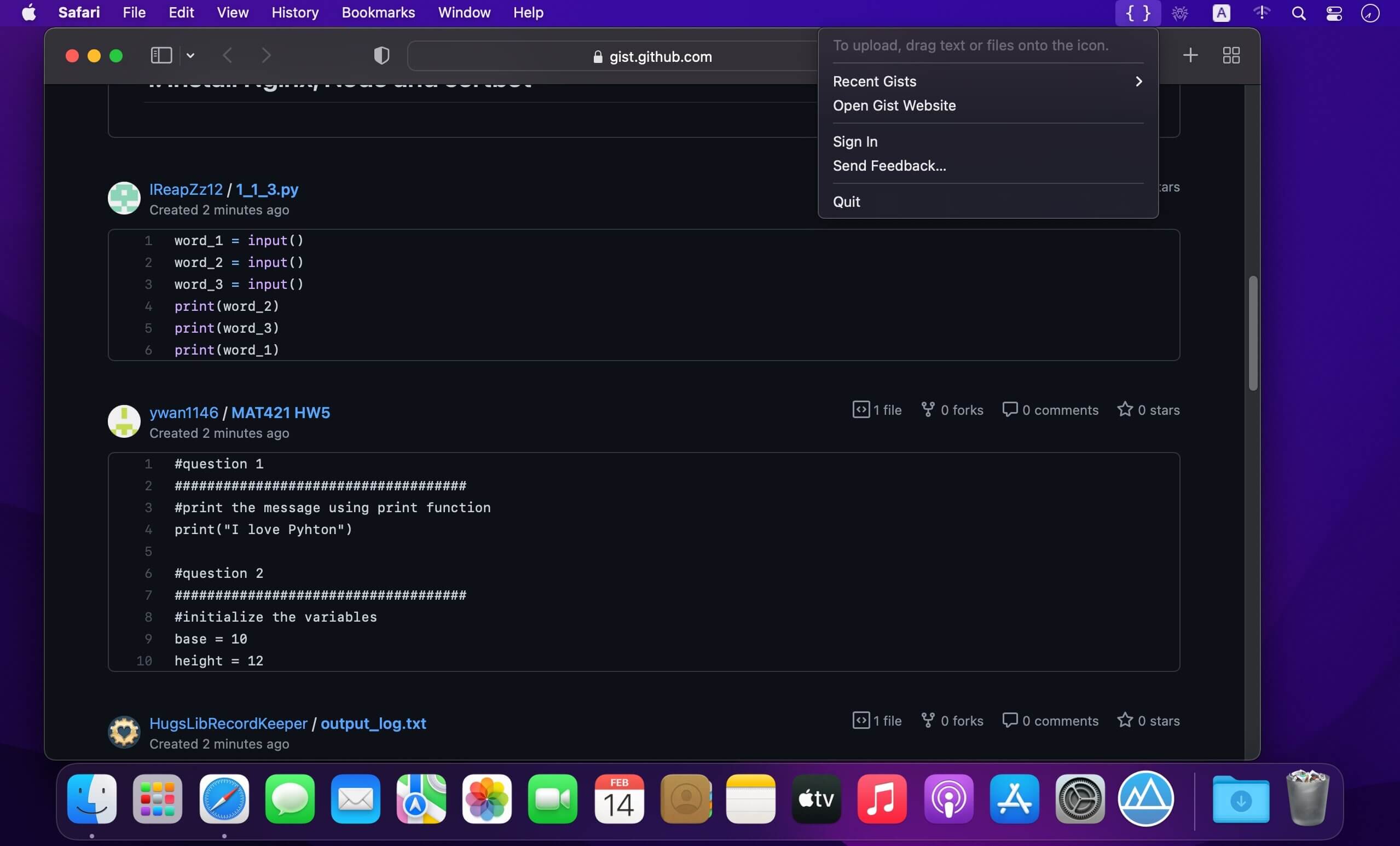Image resolution: width=1400 pixels, height=846 pixels.
Task: Click 0 forks for output_log.txt
Action: point(952,721)
